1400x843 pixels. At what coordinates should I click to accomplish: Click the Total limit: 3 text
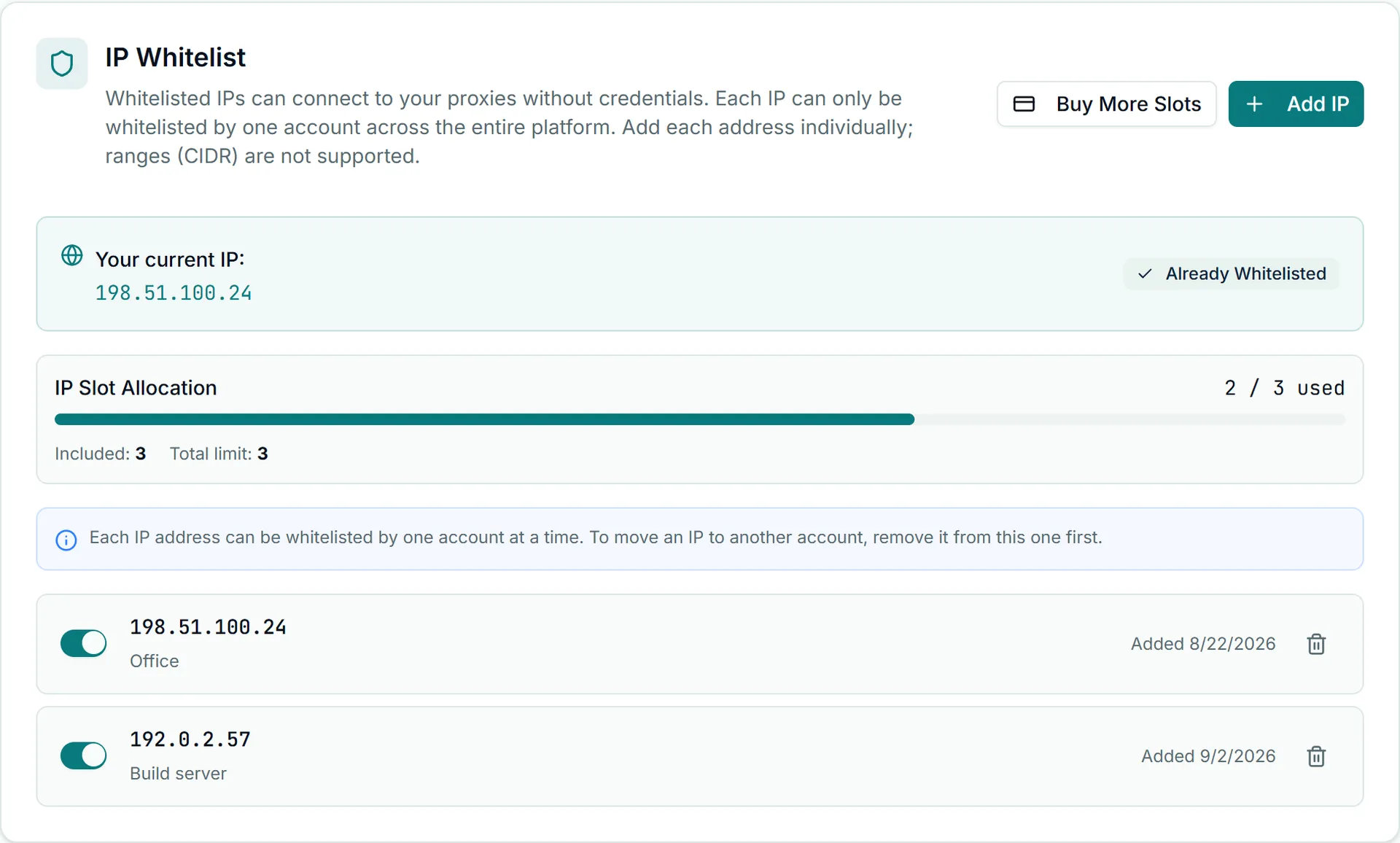[219, 454]
